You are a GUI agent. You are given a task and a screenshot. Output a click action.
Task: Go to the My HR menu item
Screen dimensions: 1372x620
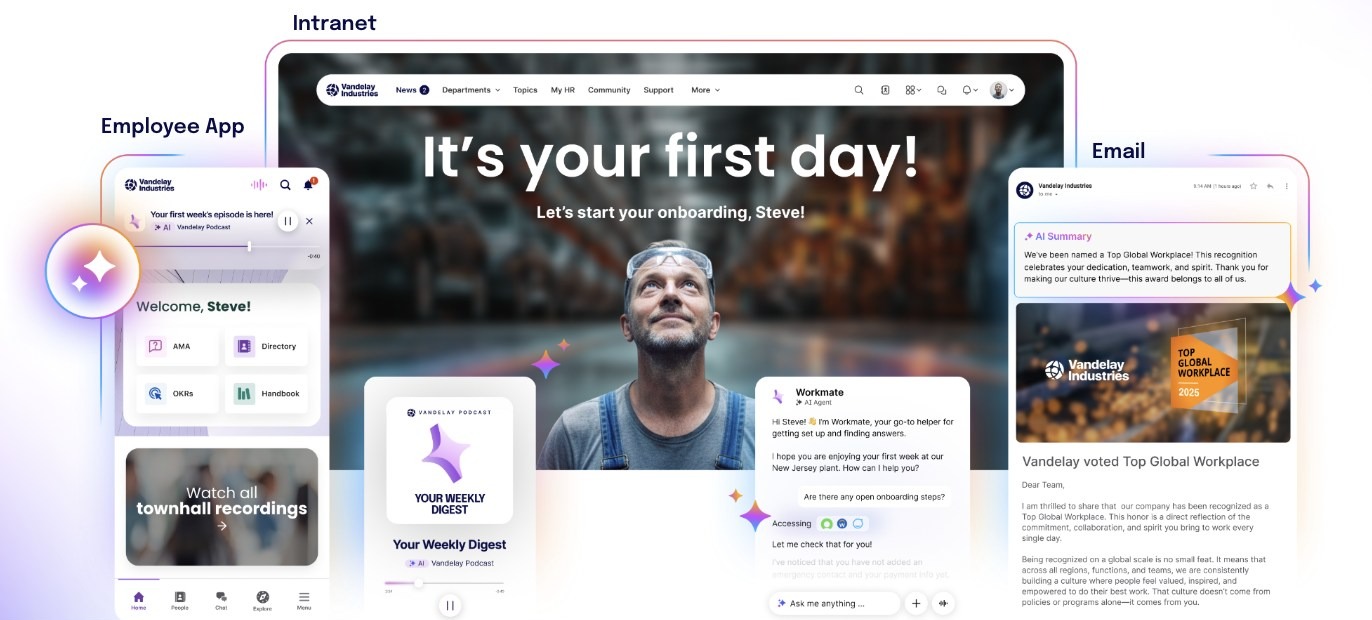563,90
